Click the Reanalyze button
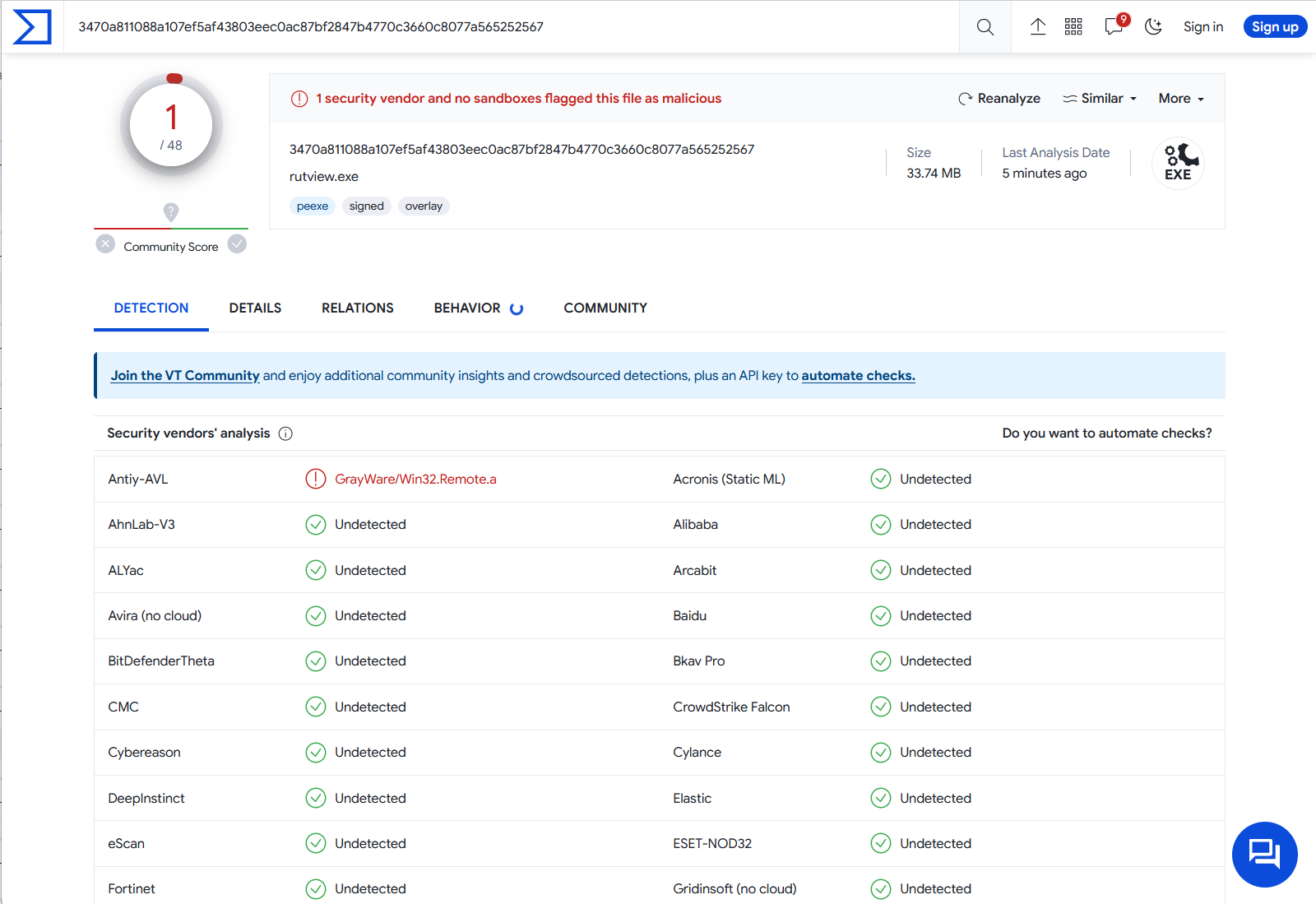Viewport: 1316px width, 904px height. (x=999, y=99)
